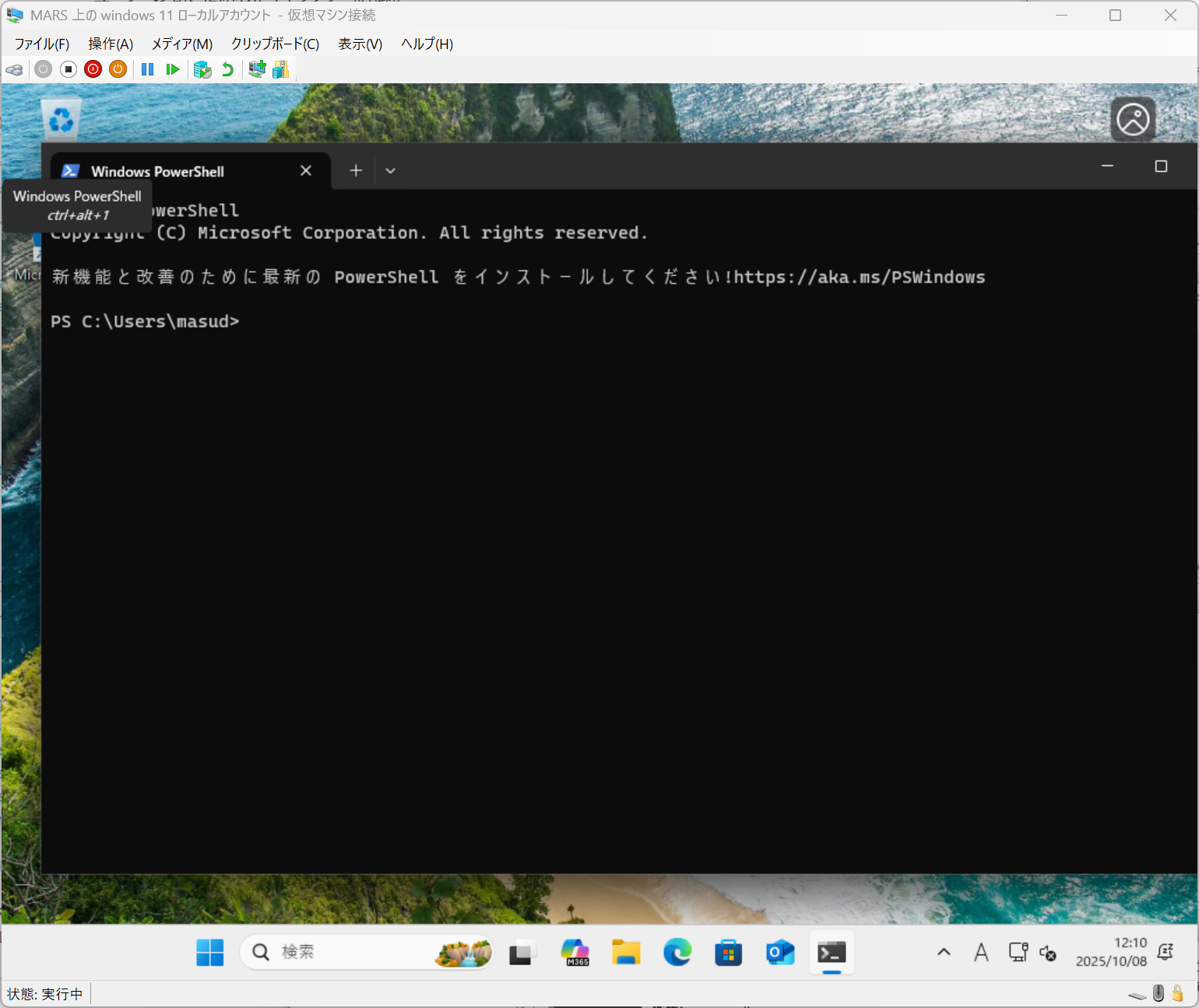Save VM state with the orange power icon
Image resolution: width=1199 pixels, height=1008 pixels.
[x=118, y=69]
